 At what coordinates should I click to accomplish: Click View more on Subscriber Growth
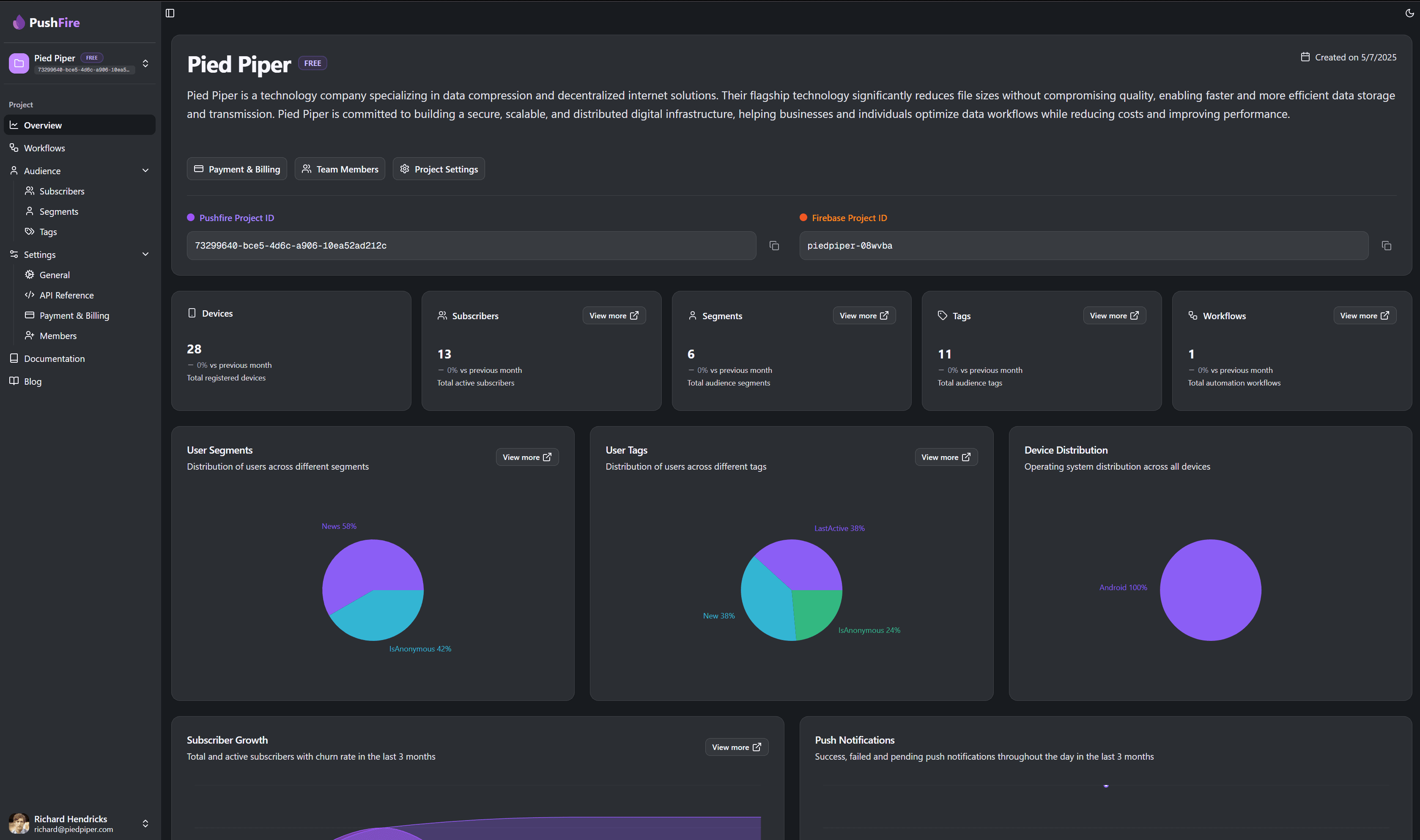pos(736,747)
